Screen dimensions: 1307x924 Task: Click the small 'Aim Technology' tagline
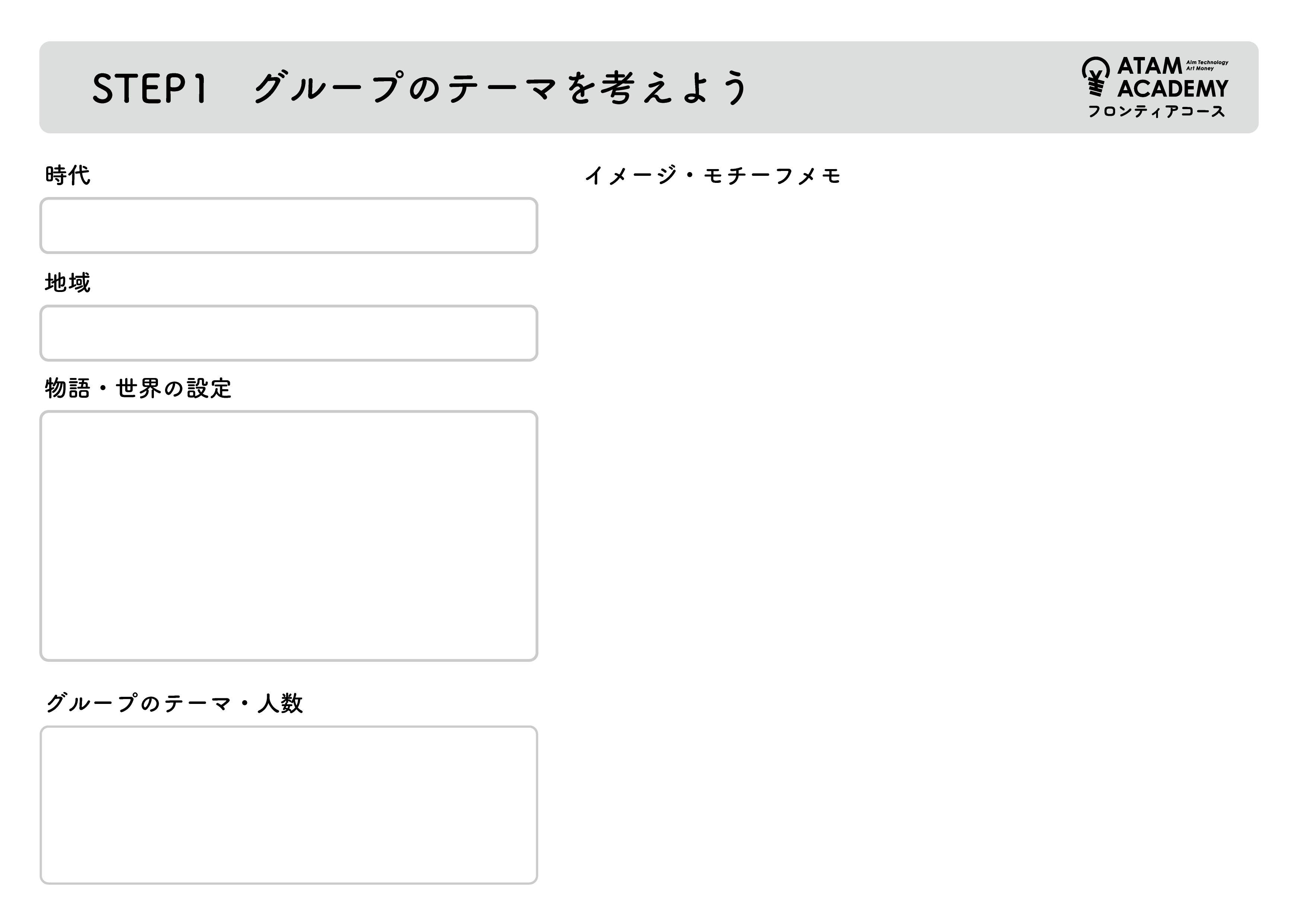pos(1207,62)
